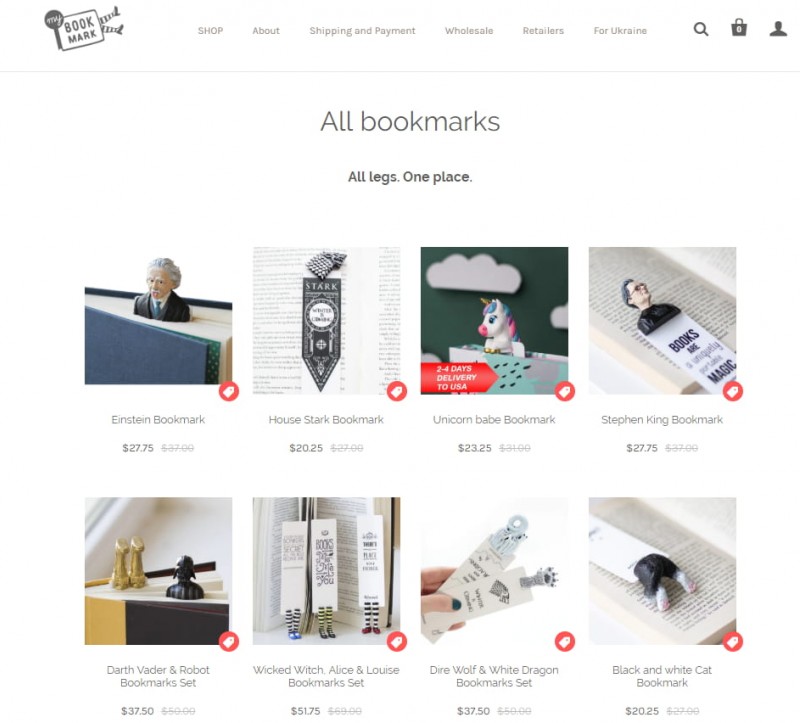Click sale tag on Black and white Cat
Image resolution: width=800 pixels, height=723 pixels.
pyautogui.click(x=733, y=641)
